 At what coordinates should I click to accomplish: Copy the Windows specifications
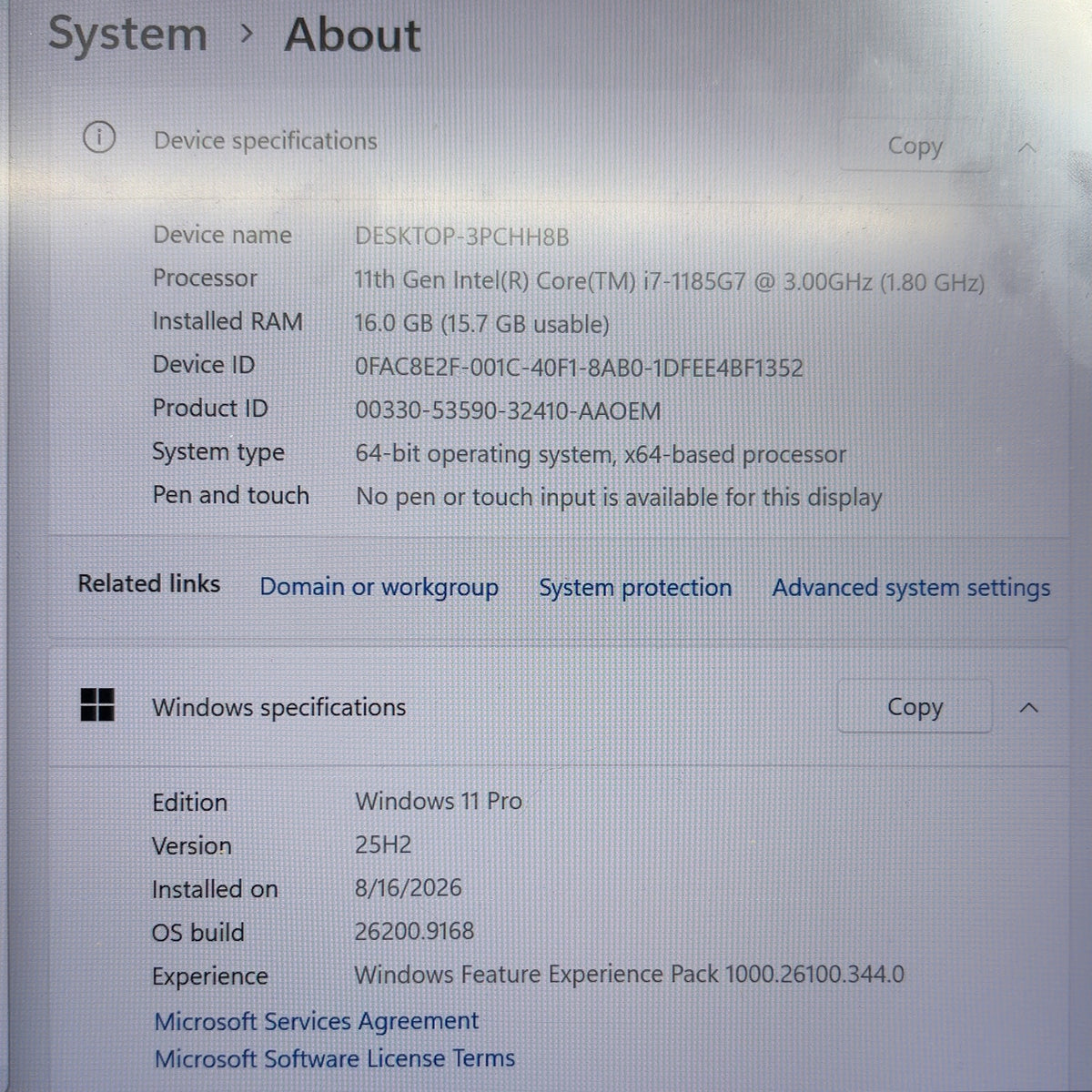pyautogui.click(x=915, y=707)
